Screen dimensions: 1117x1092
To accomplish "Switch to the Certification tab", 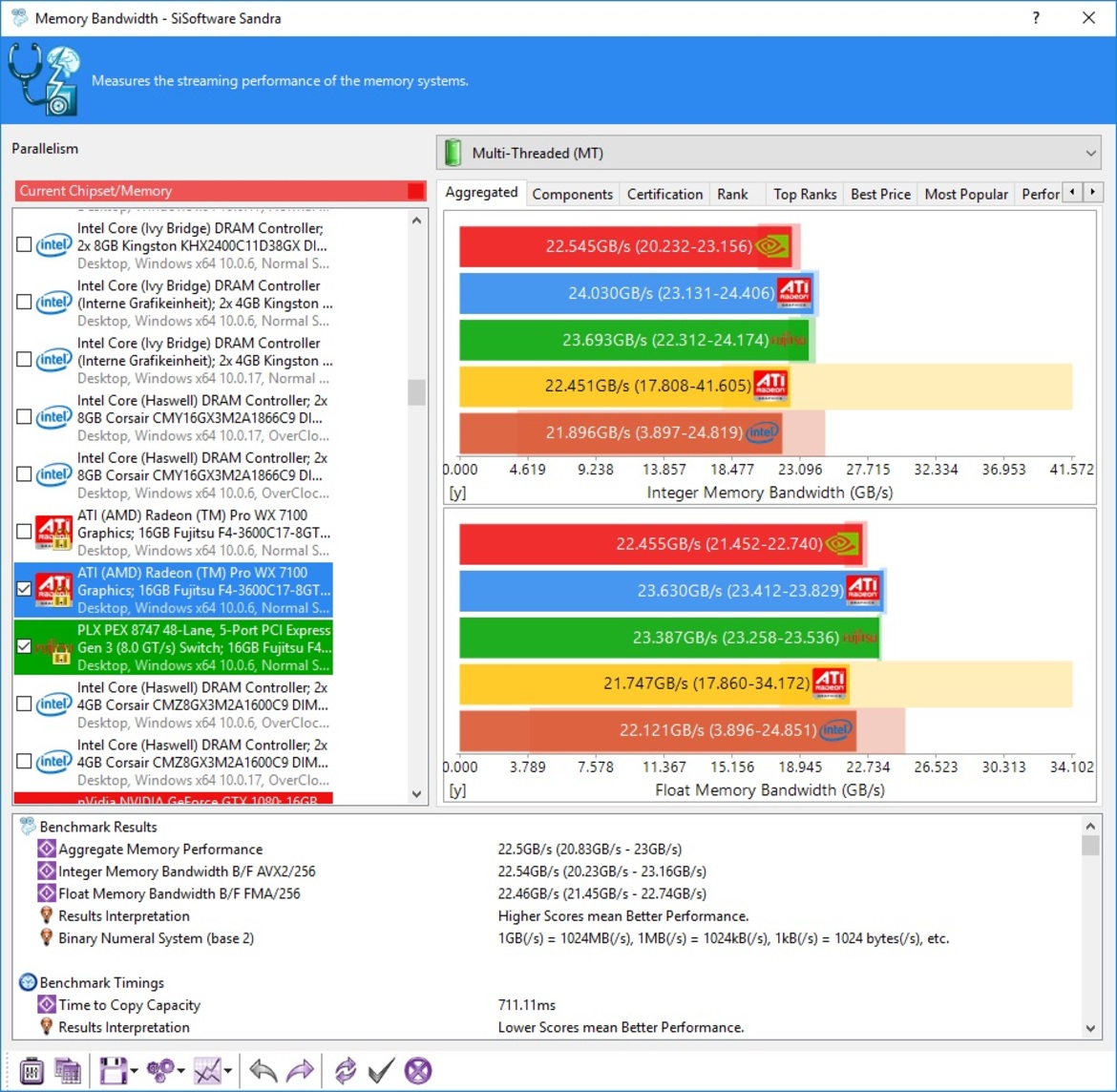I will point(664,194).
